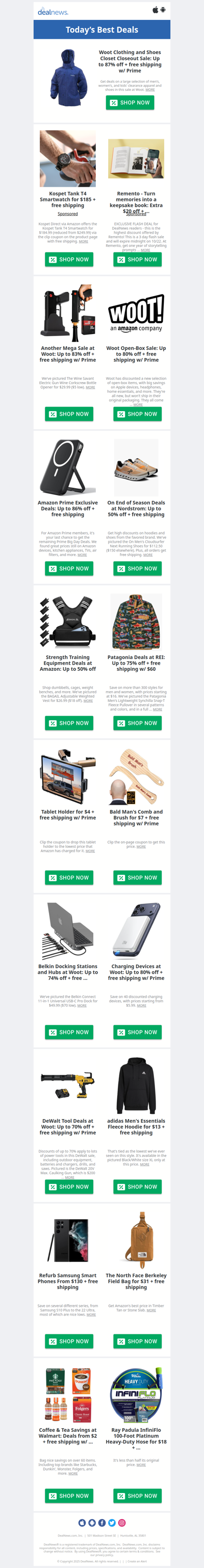Screen dimensions: 204x1568
Task: Click Shop Now under Kospet Tank T4 Smartwatch
Action: [x=69, y=259]
